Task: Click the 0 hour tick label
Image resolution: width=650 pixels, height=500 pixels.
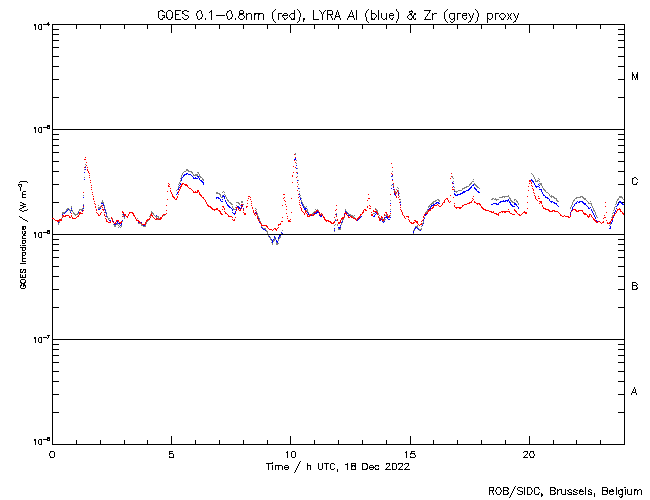Action: [52, 454]
